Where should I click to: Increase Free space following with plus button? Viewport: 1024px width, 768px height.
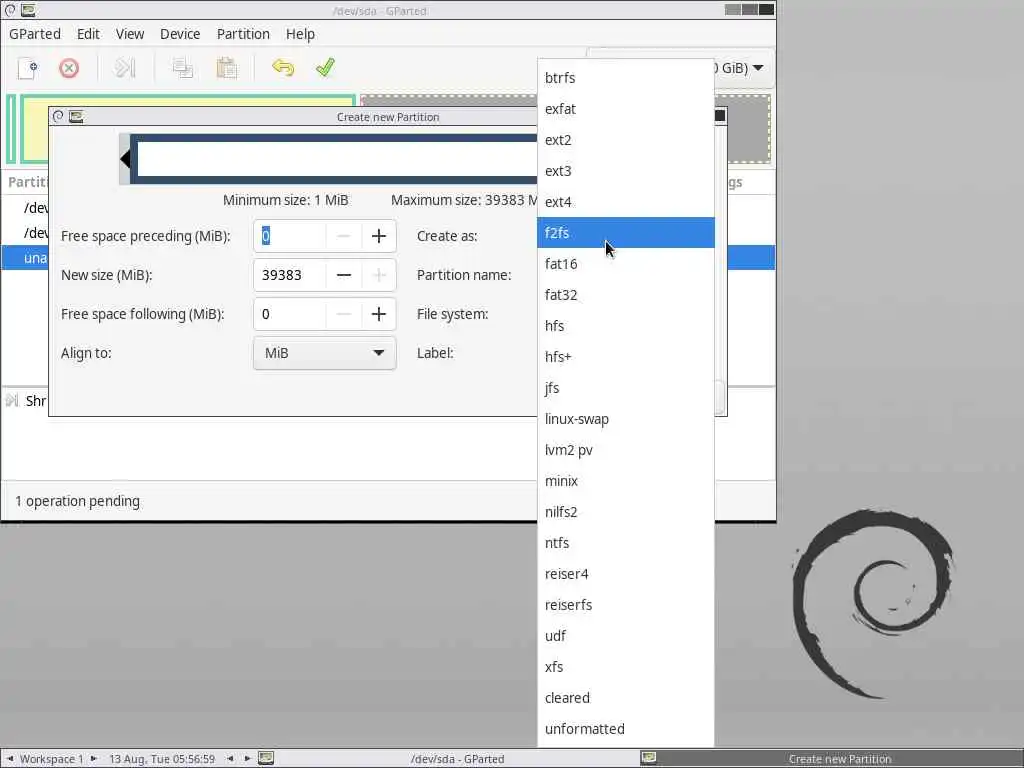pos(379,314)
